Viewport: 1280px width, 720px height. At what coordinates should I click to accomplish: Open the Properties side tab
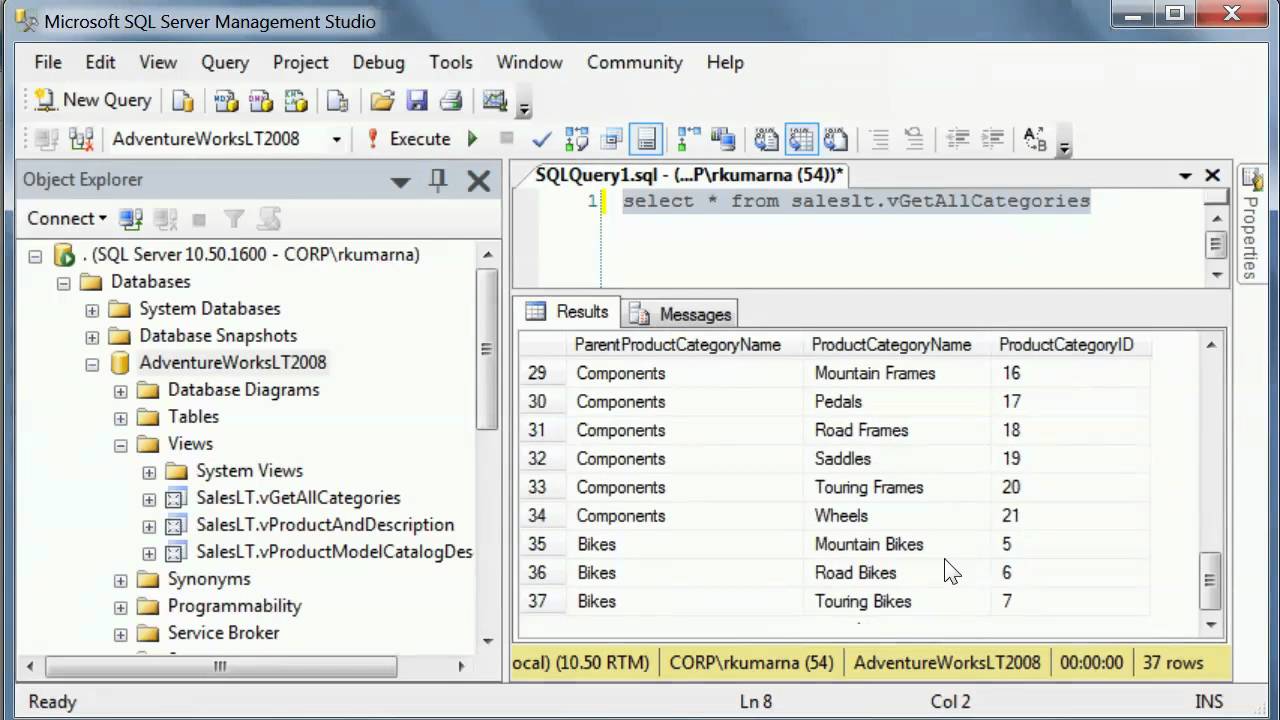pyautogui.click(x=1251, y=224)
